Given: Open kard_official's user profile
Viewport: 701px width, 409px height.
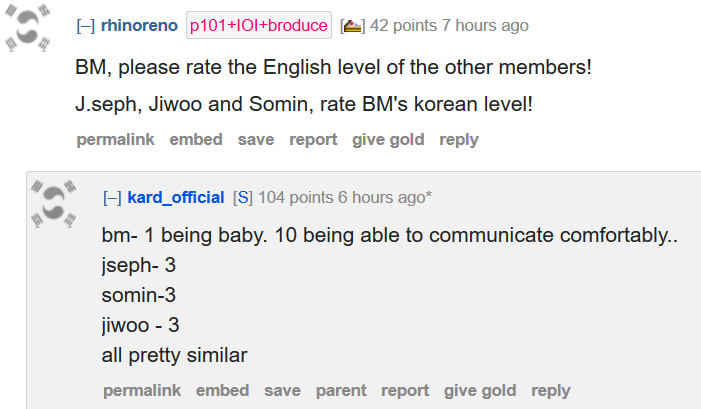Looking at the screenshot, I should (176, 198).
